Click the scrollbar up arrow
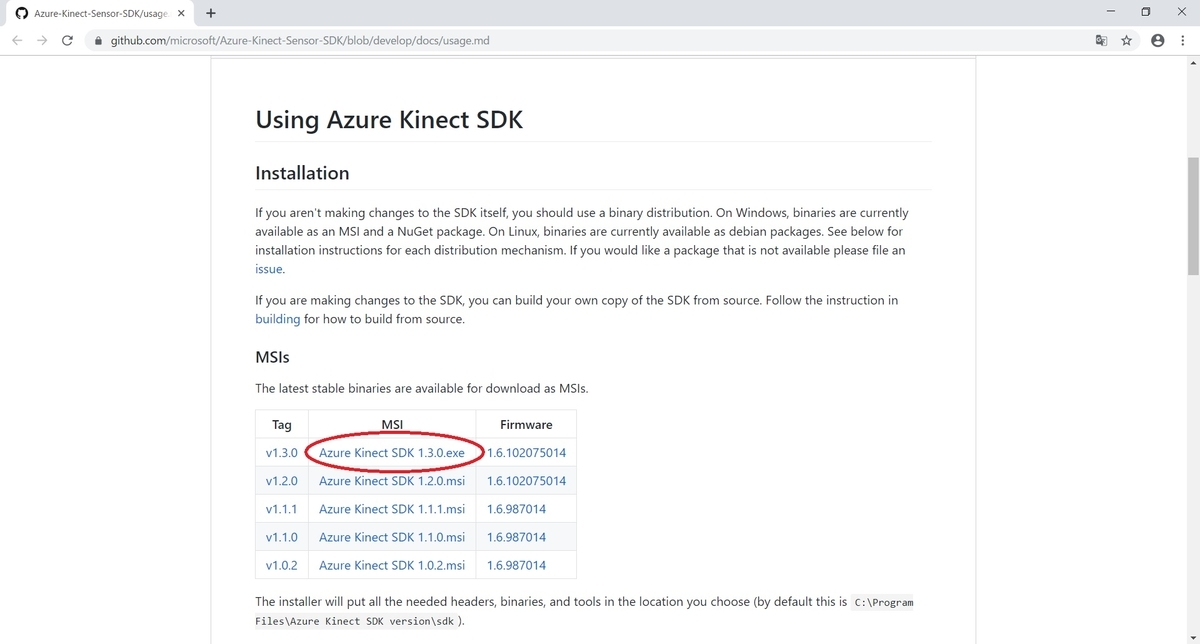This screenshot has height=644, width=1200. tap(1192, 63)
